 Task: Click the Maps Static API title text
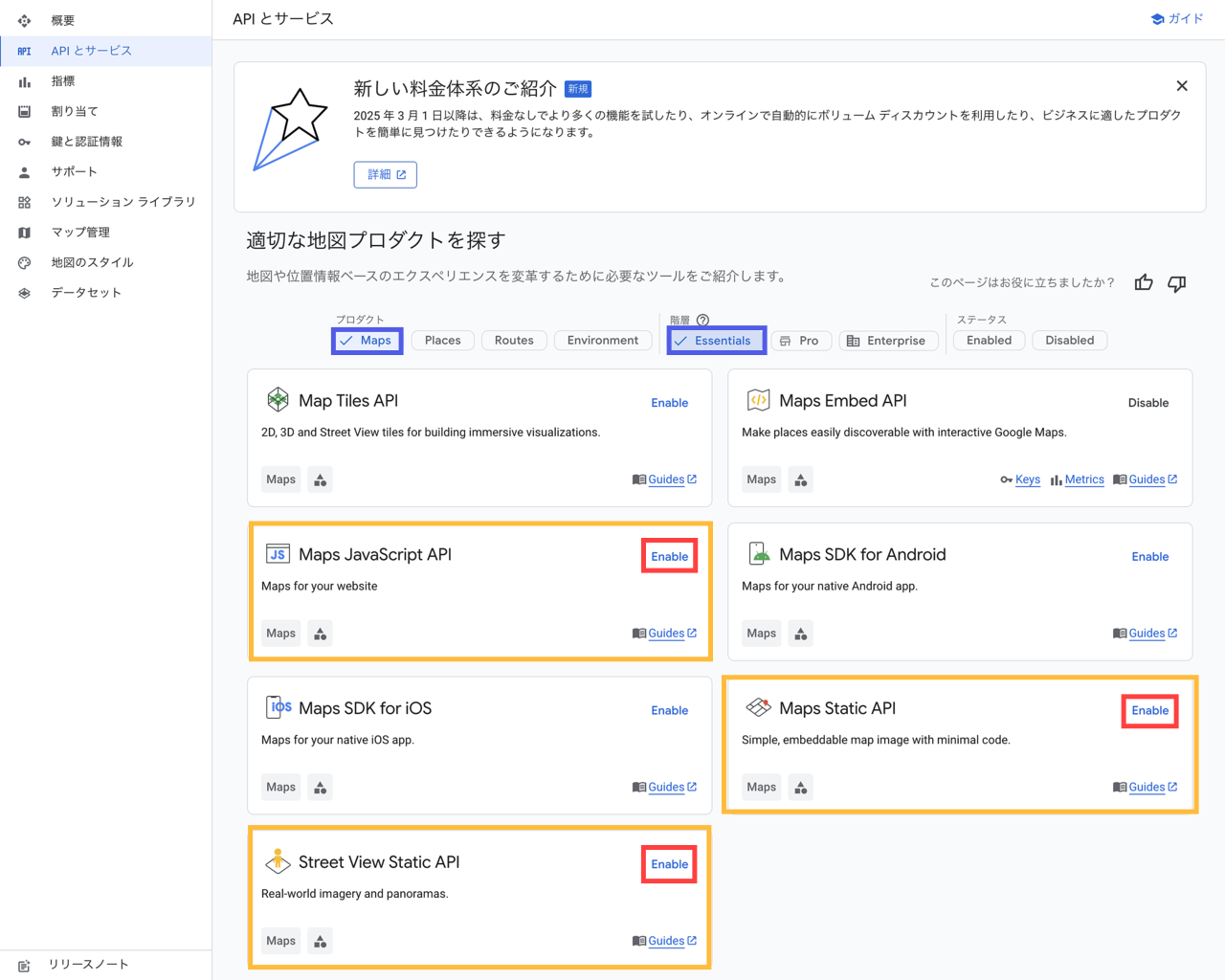pos(837,708)
